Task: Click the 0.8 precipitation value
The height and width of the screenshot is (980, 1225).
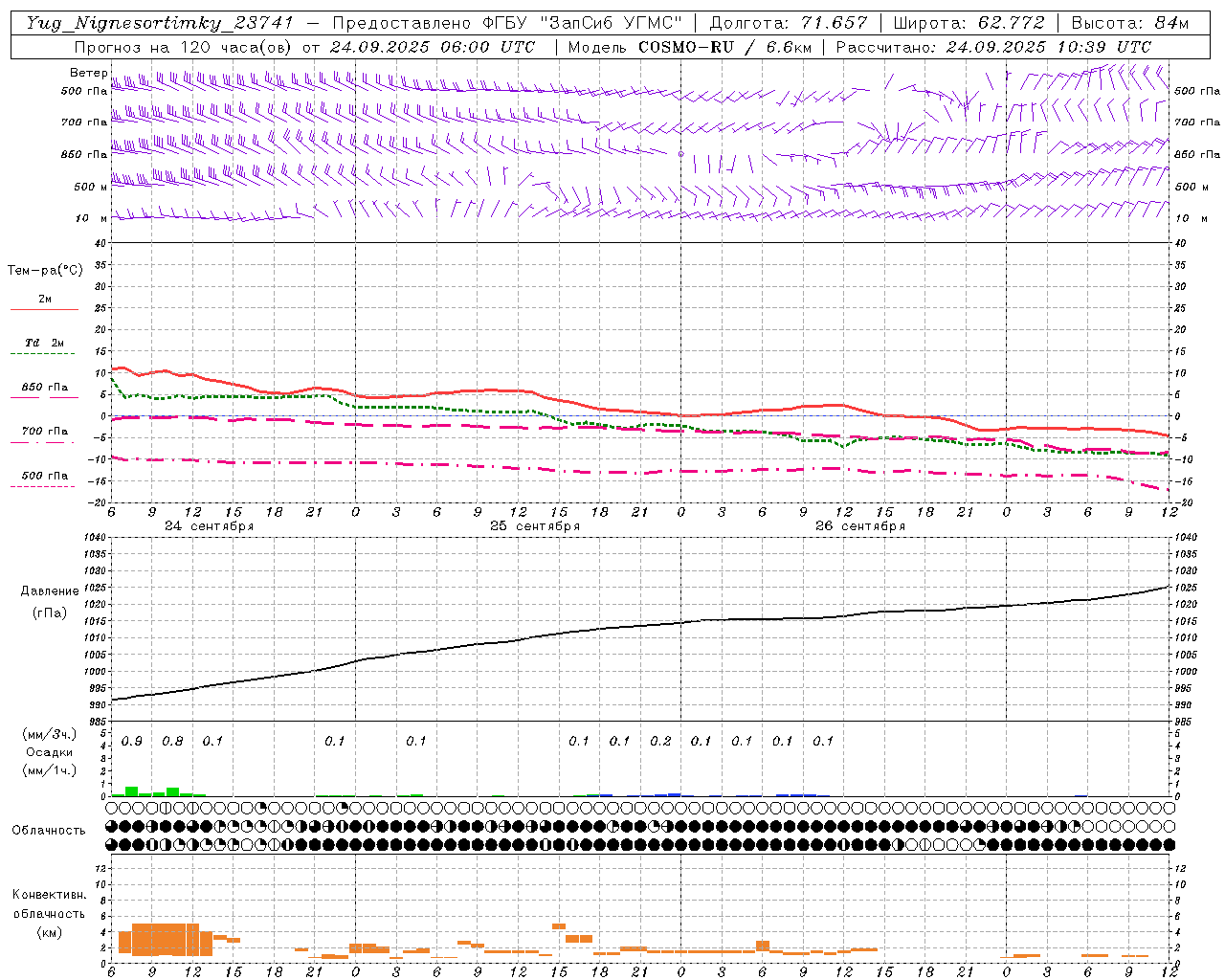Action: (x=172, y=742)
